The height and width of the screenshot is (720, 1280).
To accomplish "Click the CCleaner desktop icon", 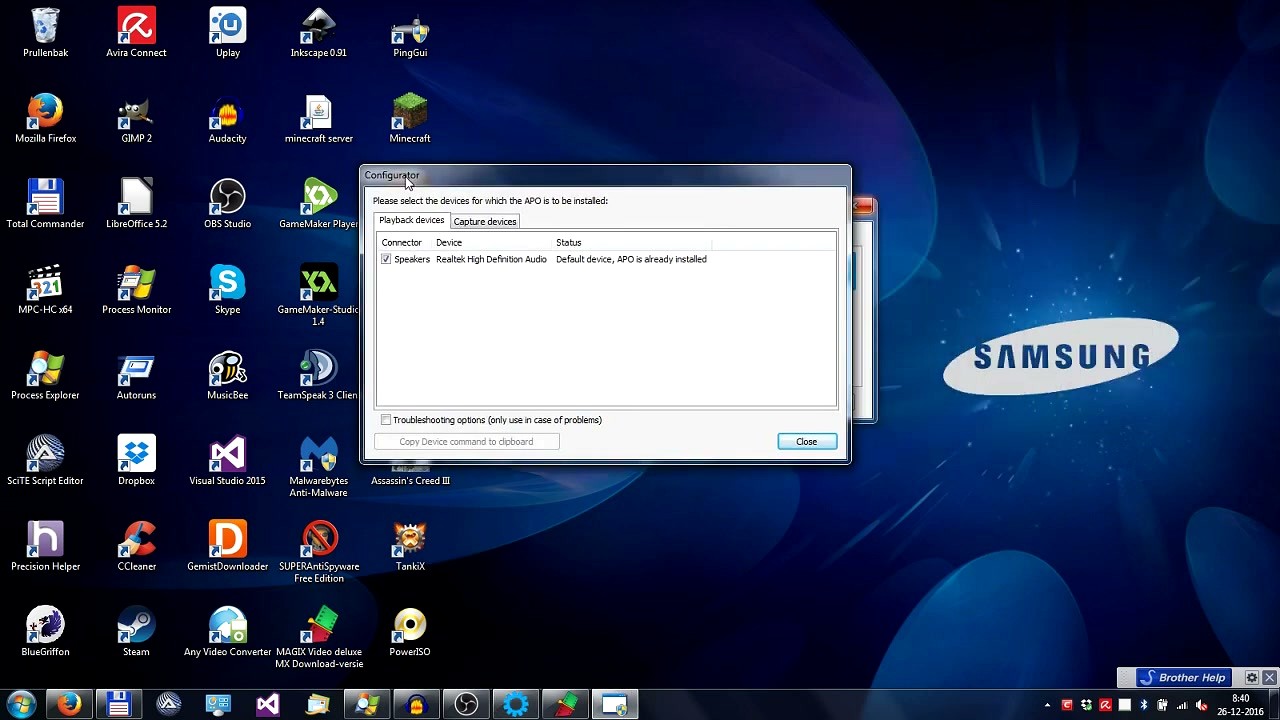I will point(136,545).
